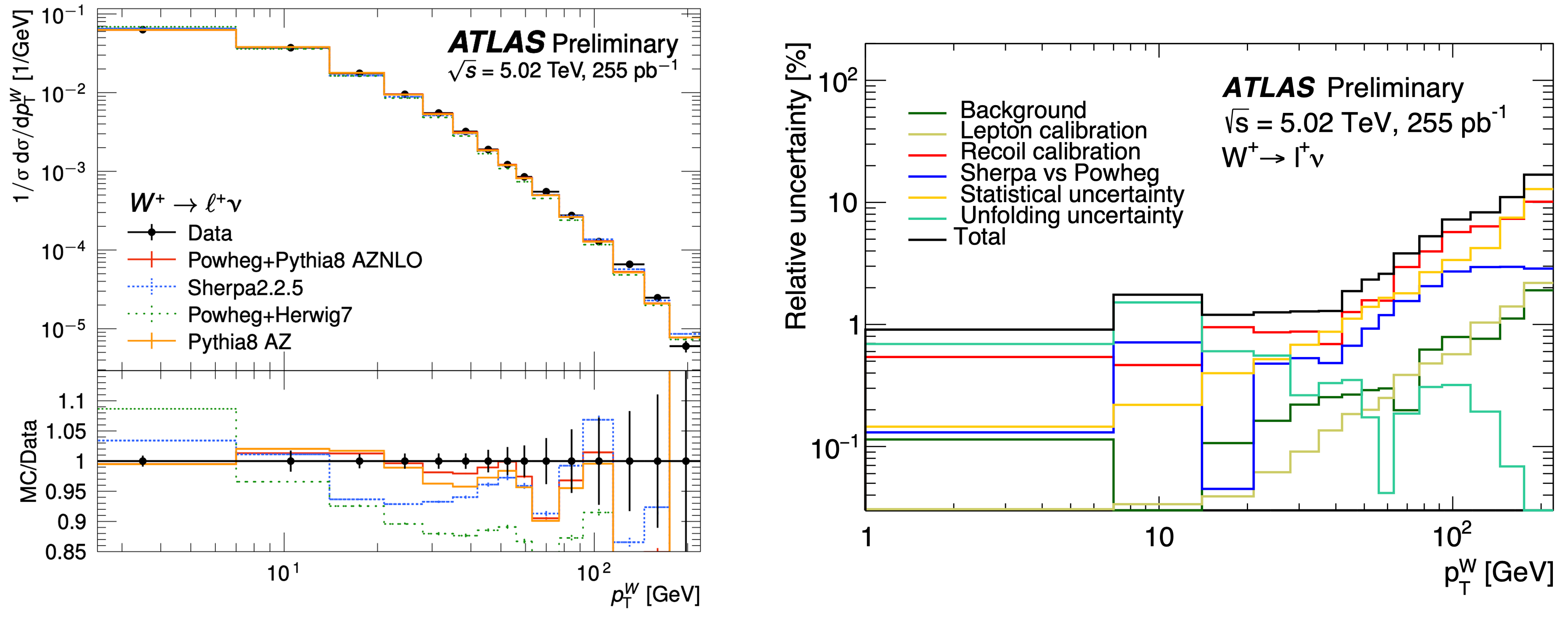
Task: Click 'Powheg+Herwig7' legend label
Action: [270, 315]
